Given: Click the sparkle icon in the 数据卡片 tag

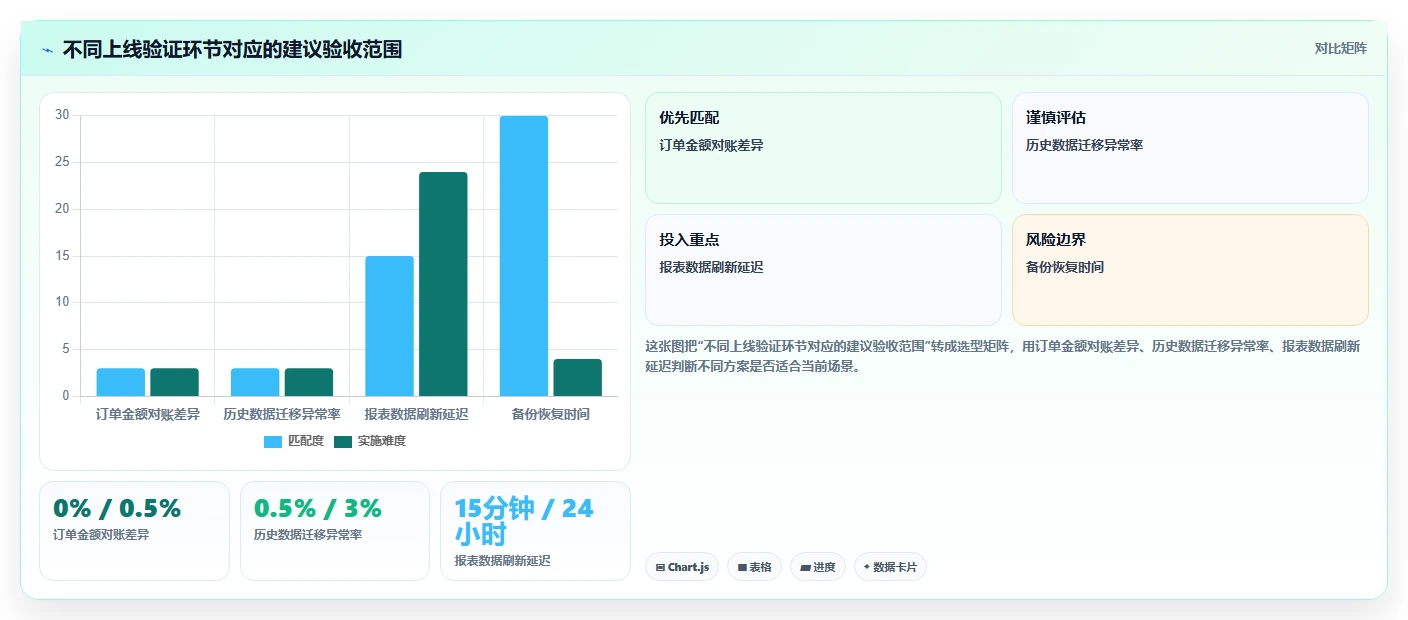Looking at the screenshot, I should click(x=867, y=567).
